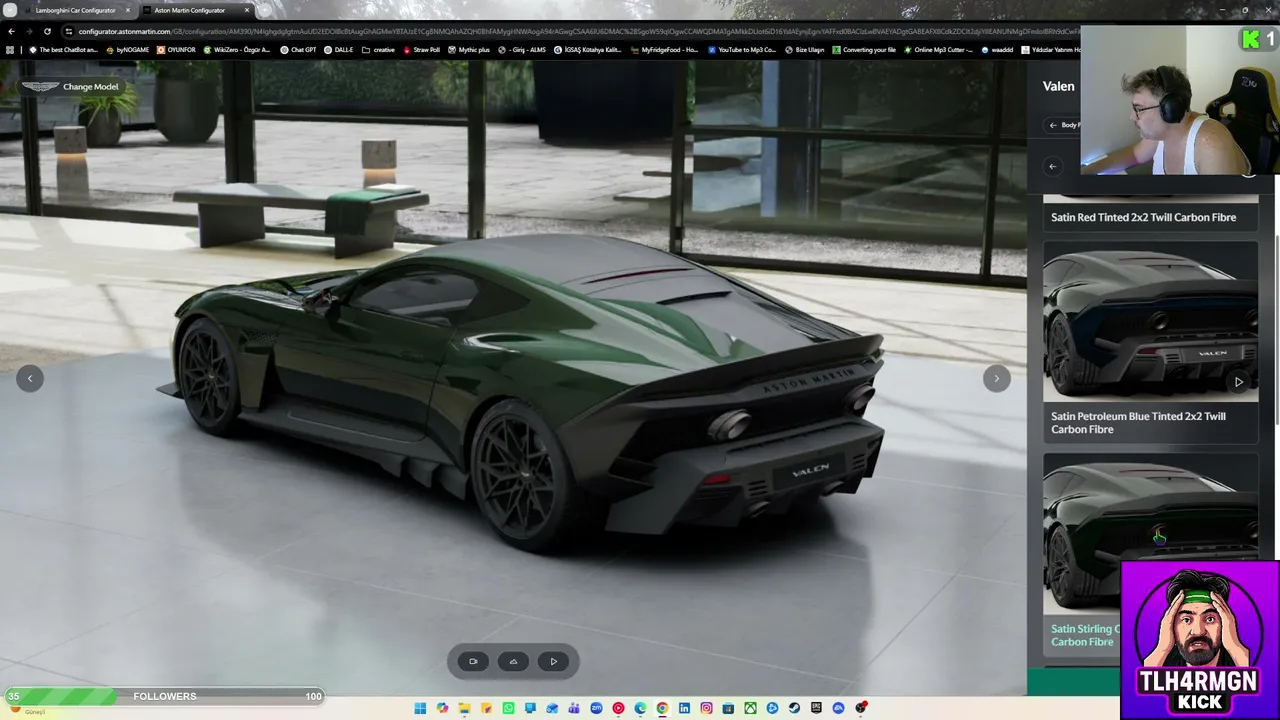Open the Straw Poll bookmark
This screenshot has width=1280, height=720.
click(x=421, y=50)
